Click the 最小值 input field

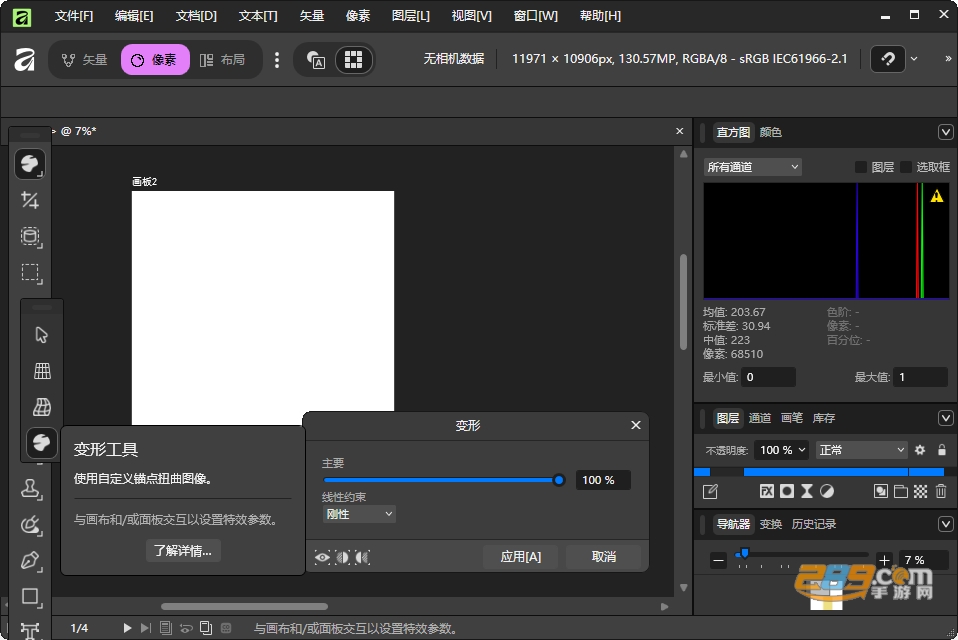point(769,377)
